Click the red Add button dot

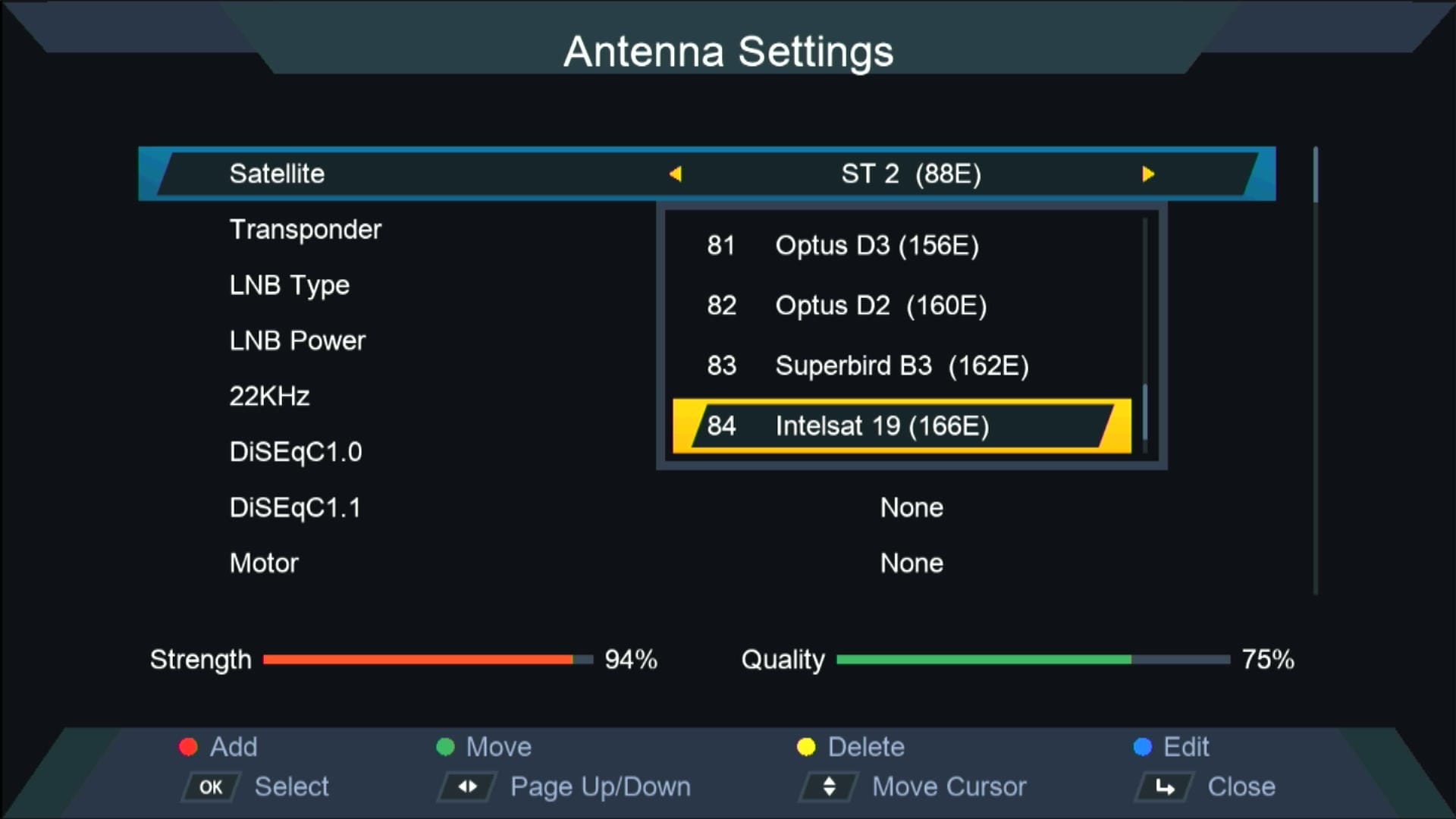188,747
